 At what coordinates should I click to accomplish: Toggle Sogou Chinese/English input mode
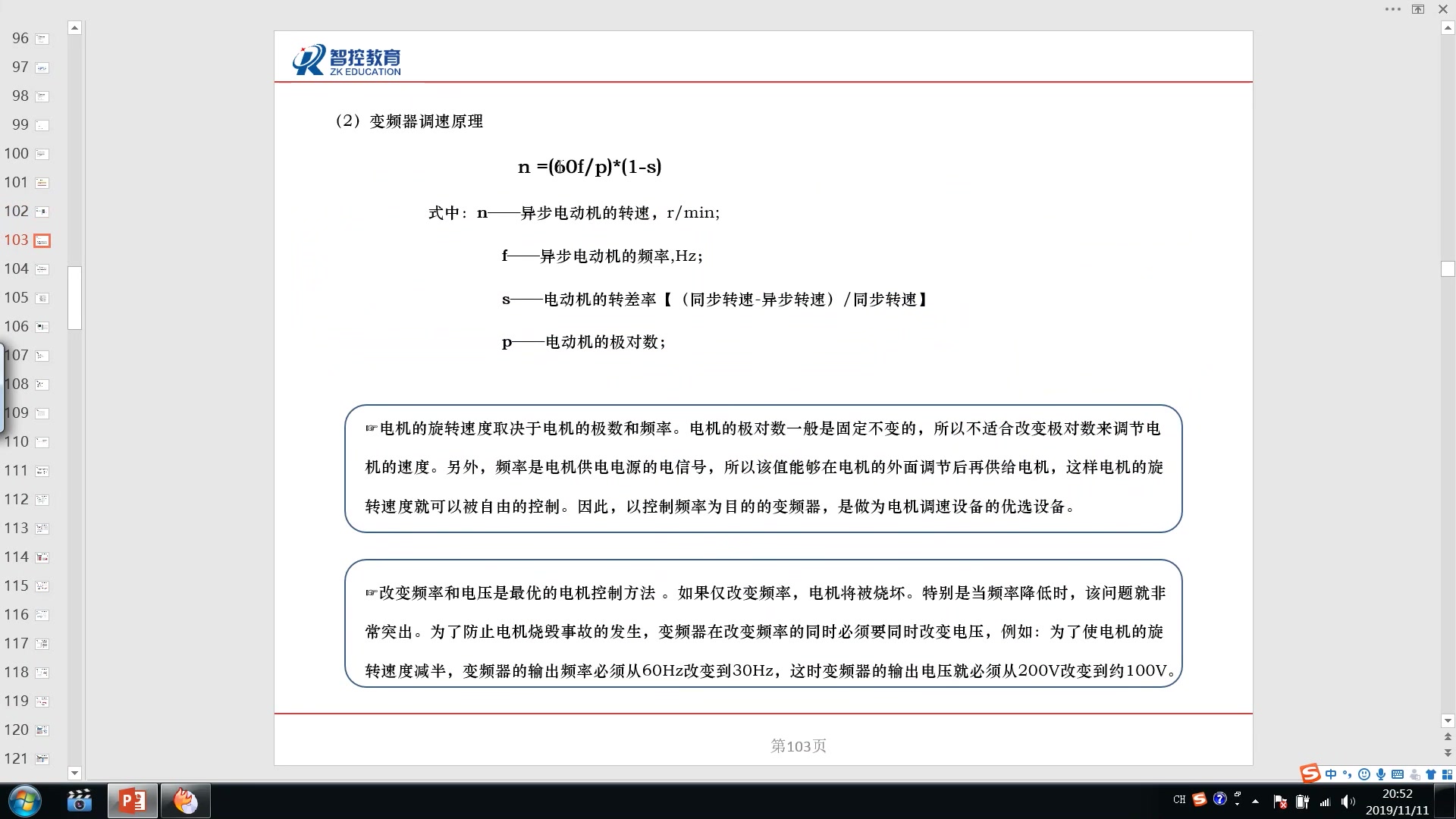tap(1331, 774)
